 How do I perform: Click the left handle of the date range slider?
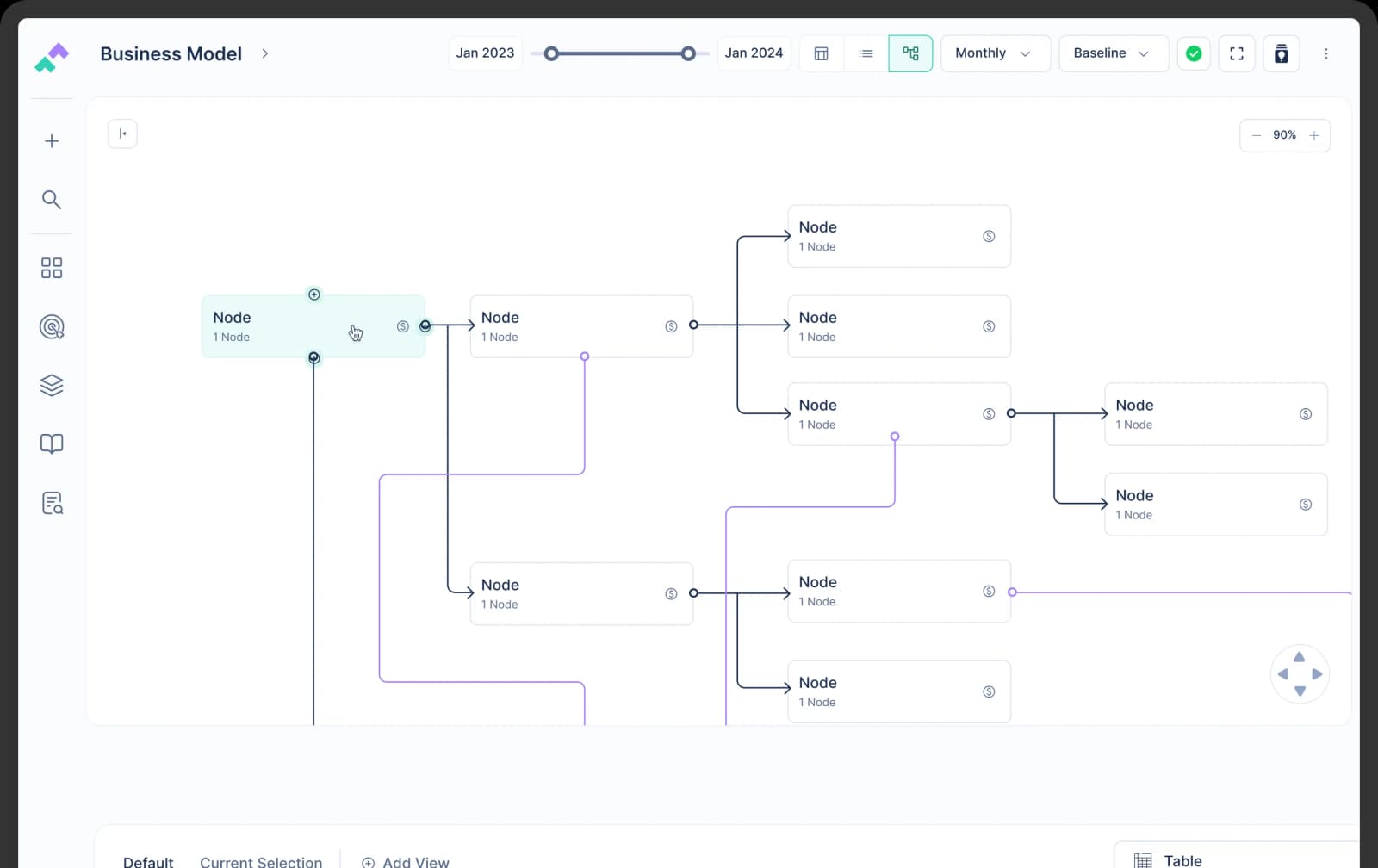(x=551, y=53)
